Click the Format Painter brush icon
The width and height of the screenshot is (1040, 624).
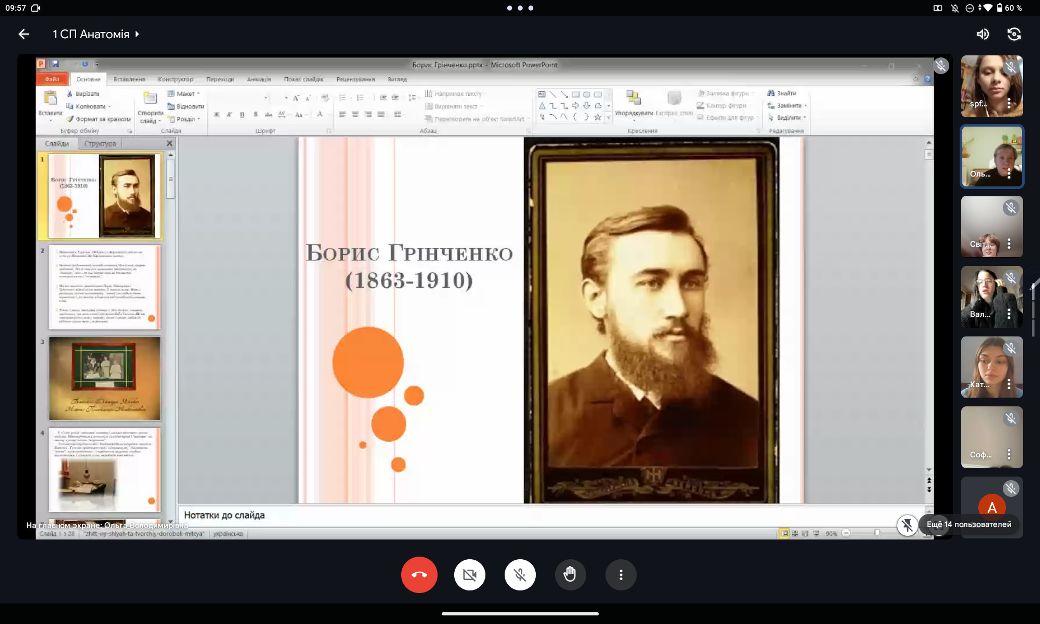(71, 118)
